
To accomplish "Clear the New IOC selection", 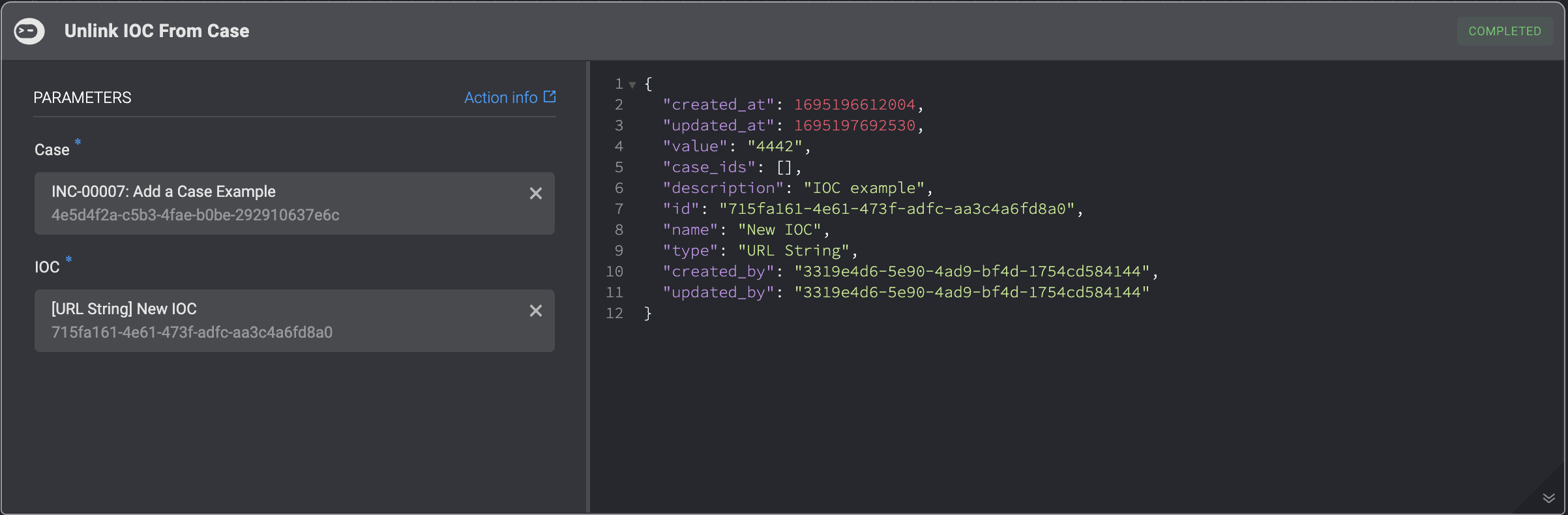I will (x=535, y=311).
